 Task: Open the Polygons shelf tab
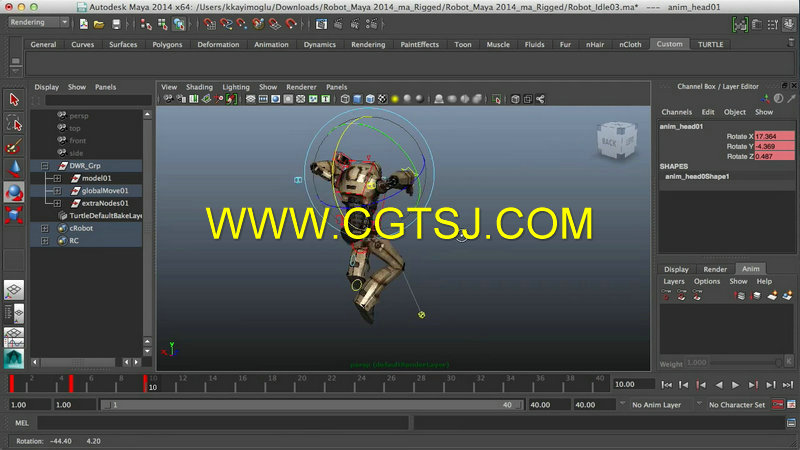point(167,44)
